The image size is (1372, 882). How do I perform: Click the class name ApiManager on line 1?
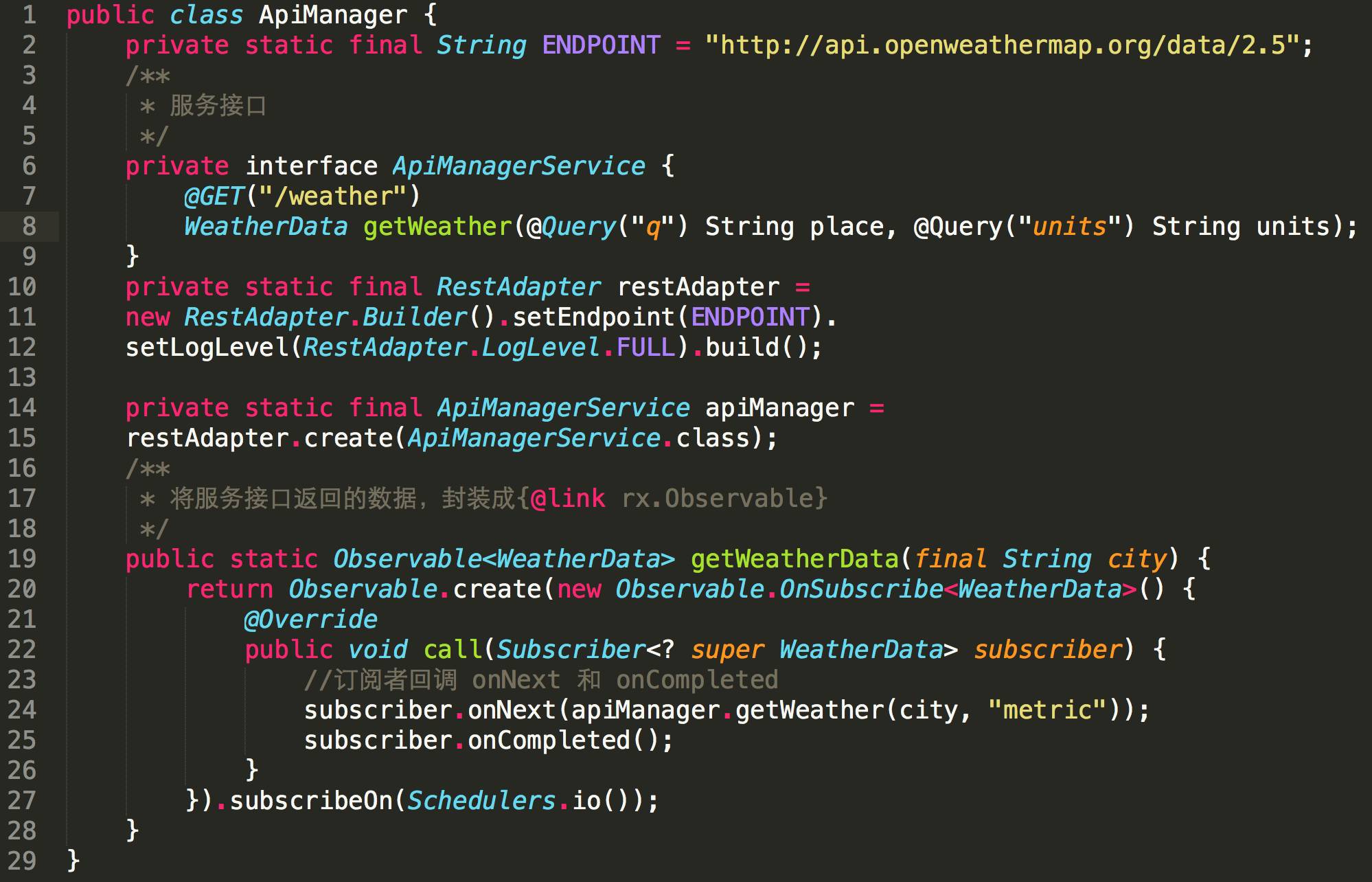pos(333,15)
